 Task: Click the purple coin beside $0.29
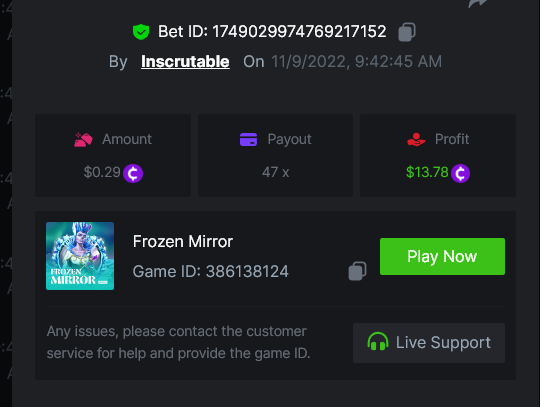(x=133, y=173)
